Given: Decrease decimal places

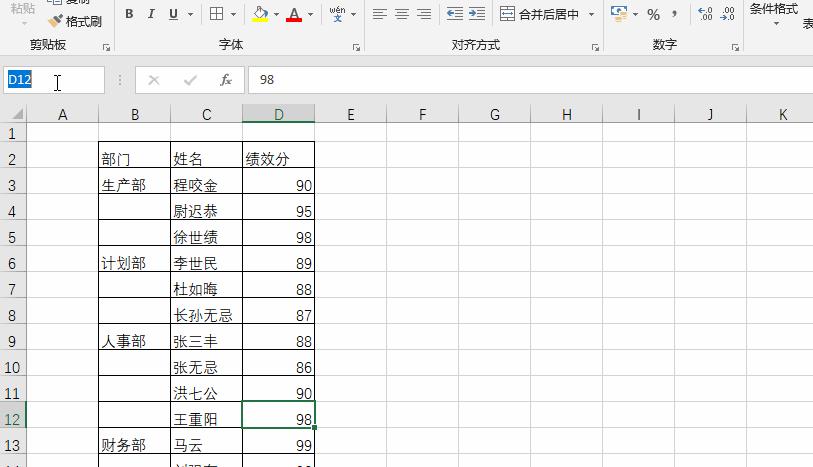Looking at the screenshot, I should click(x=728, y=14).
